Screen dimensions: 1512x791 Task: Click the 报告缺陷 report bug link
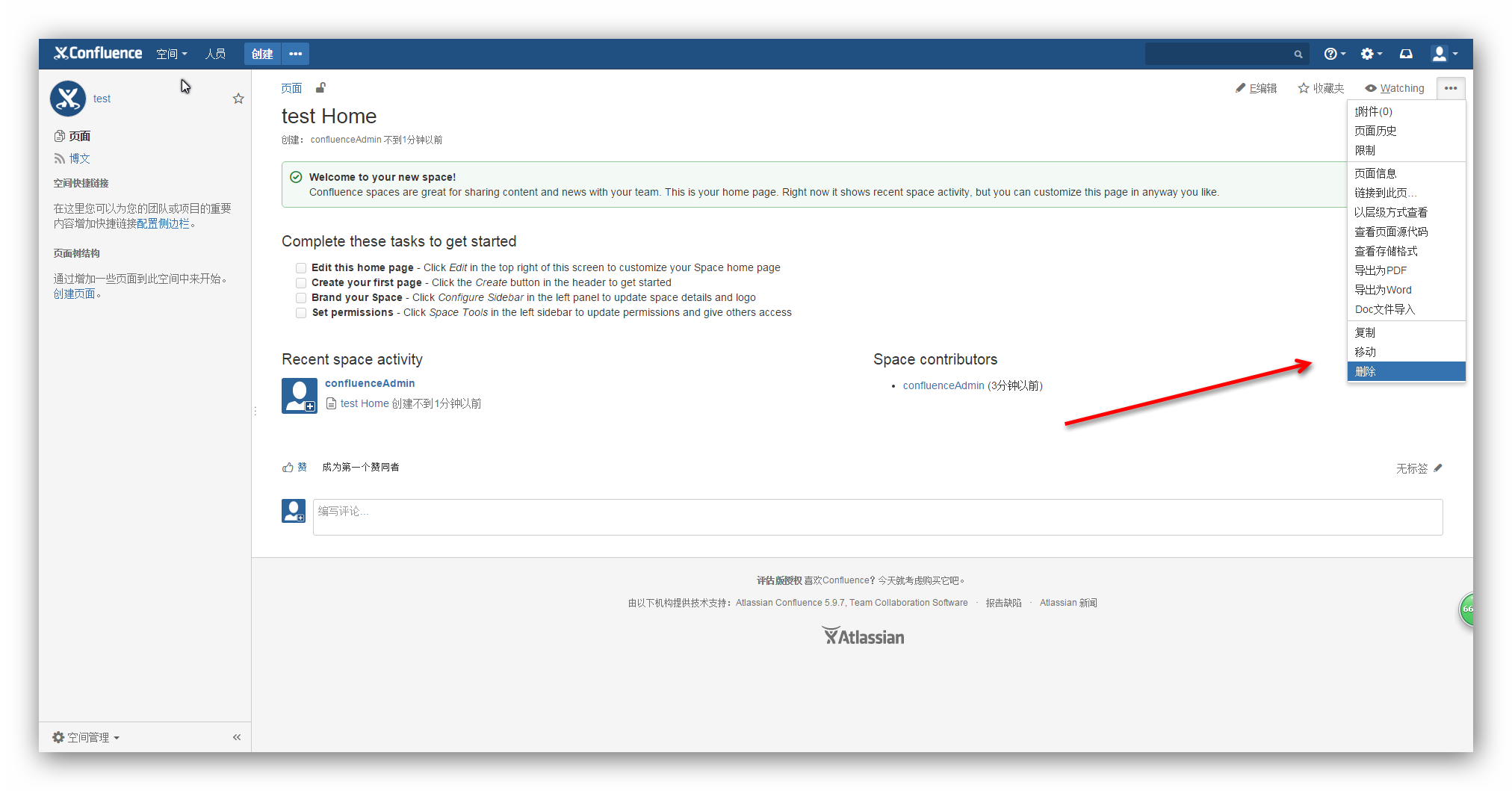click(1003, 603)
